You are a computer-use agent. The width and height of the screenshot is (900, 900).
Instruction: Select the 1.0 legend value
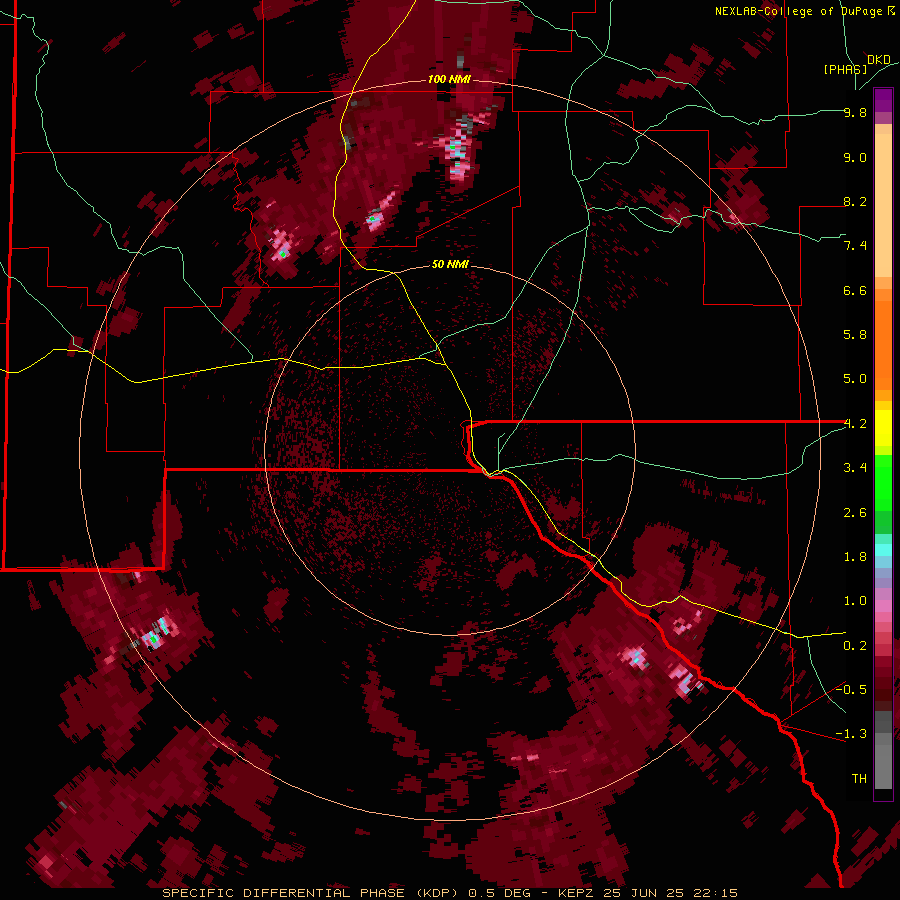coord(855,601)
